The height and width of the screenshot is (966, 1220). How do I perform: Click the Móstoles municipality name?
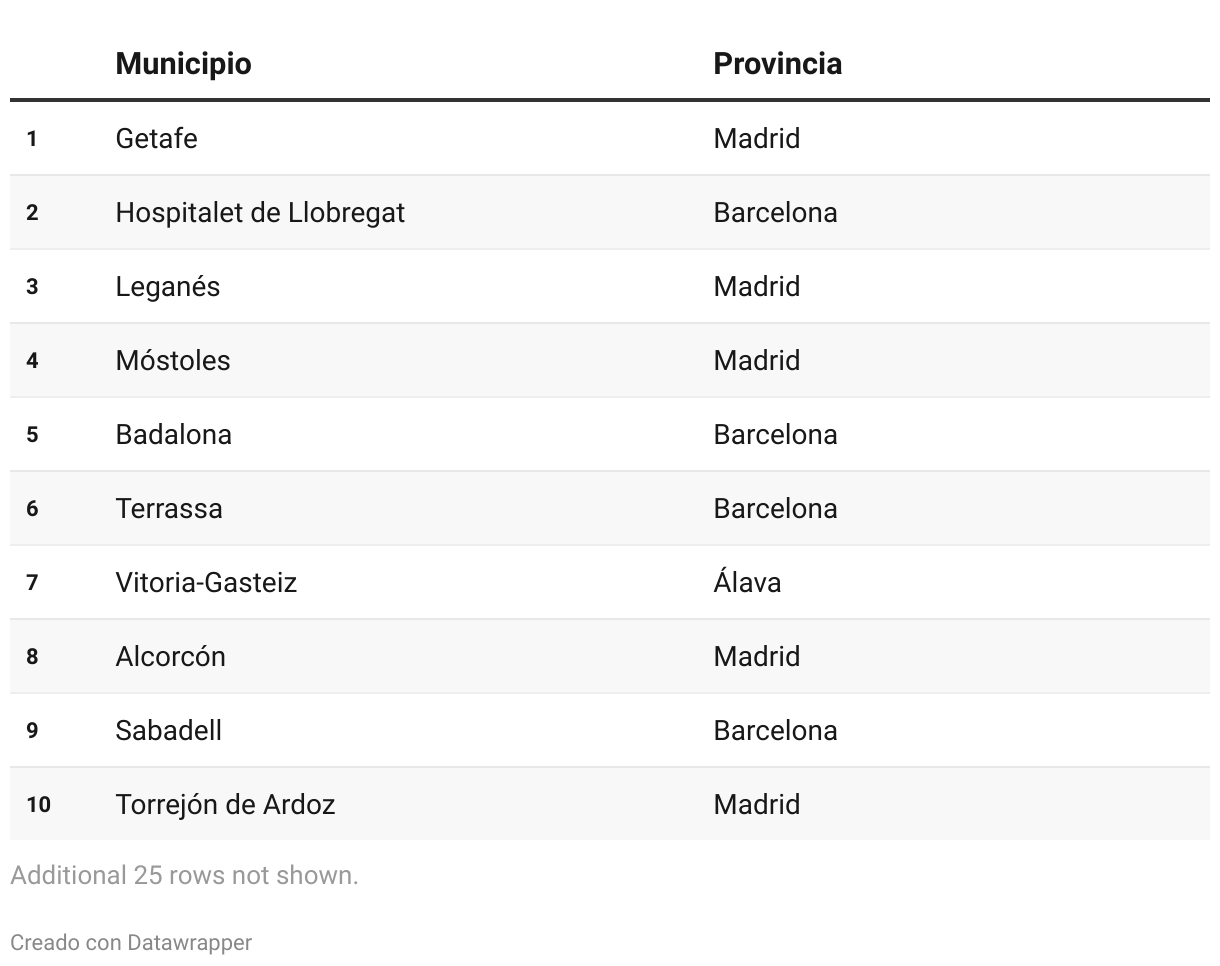click(172, 360)
